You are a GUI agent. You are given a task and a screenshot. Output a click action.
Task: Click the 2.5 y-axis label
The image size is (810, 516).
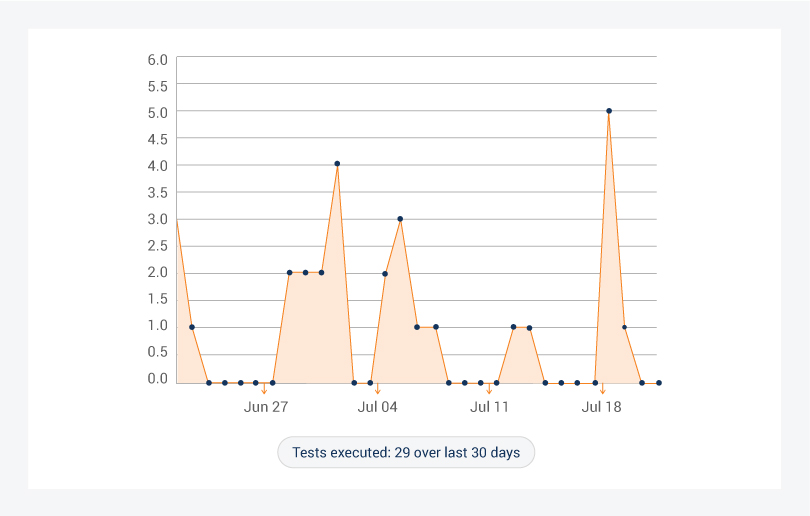[158, 246]
